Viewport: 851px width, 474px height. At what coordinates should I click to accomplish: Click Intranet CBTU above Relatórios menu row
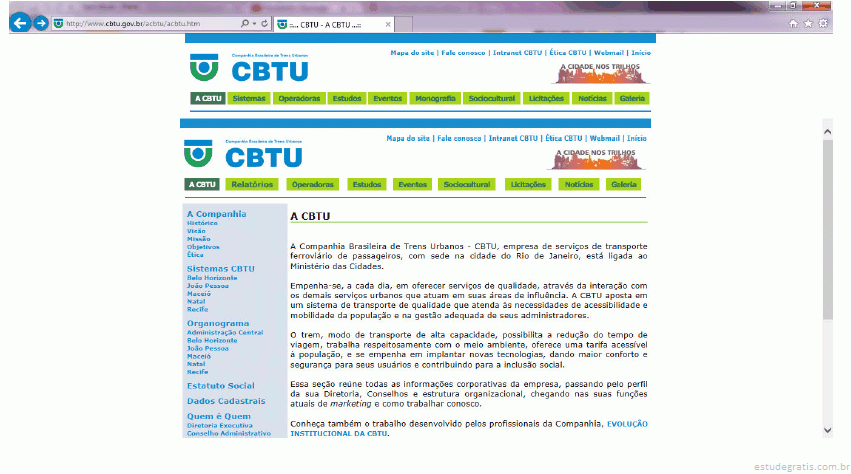point(513,138)
